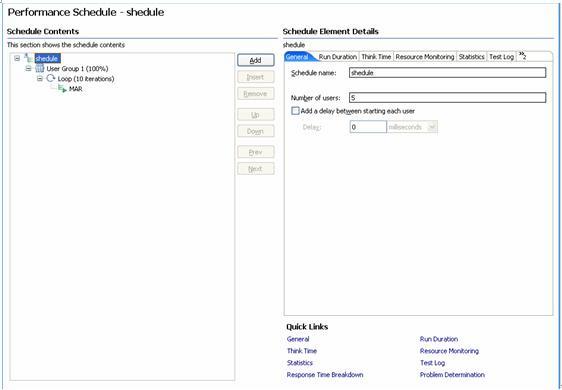Follow the Resource Monitoring quick link
This screenshot has width=562, height=390.
[x=449, y=351]
